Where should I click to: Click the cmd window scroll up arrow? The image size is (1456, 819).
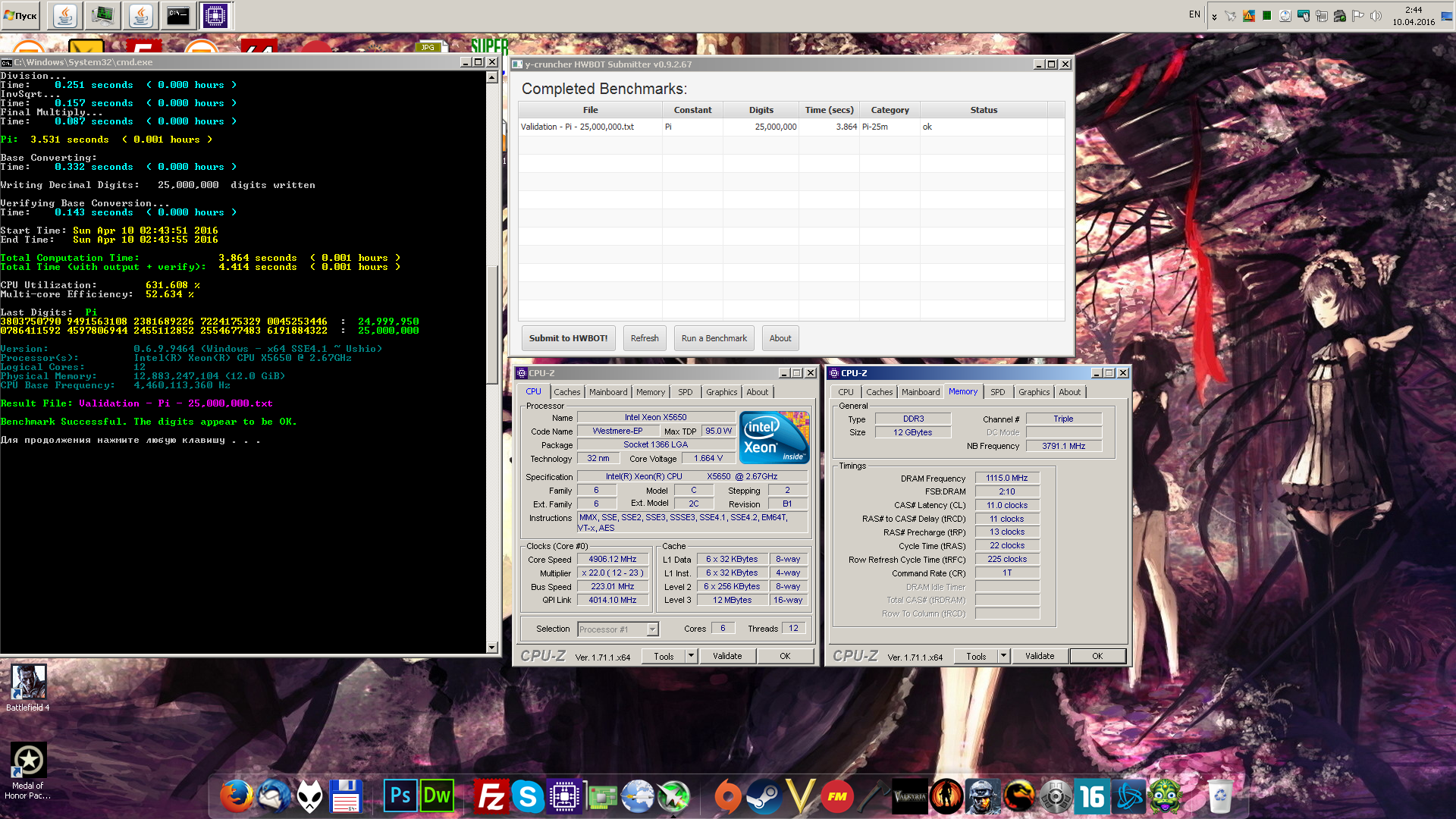(x=492, y=77)
